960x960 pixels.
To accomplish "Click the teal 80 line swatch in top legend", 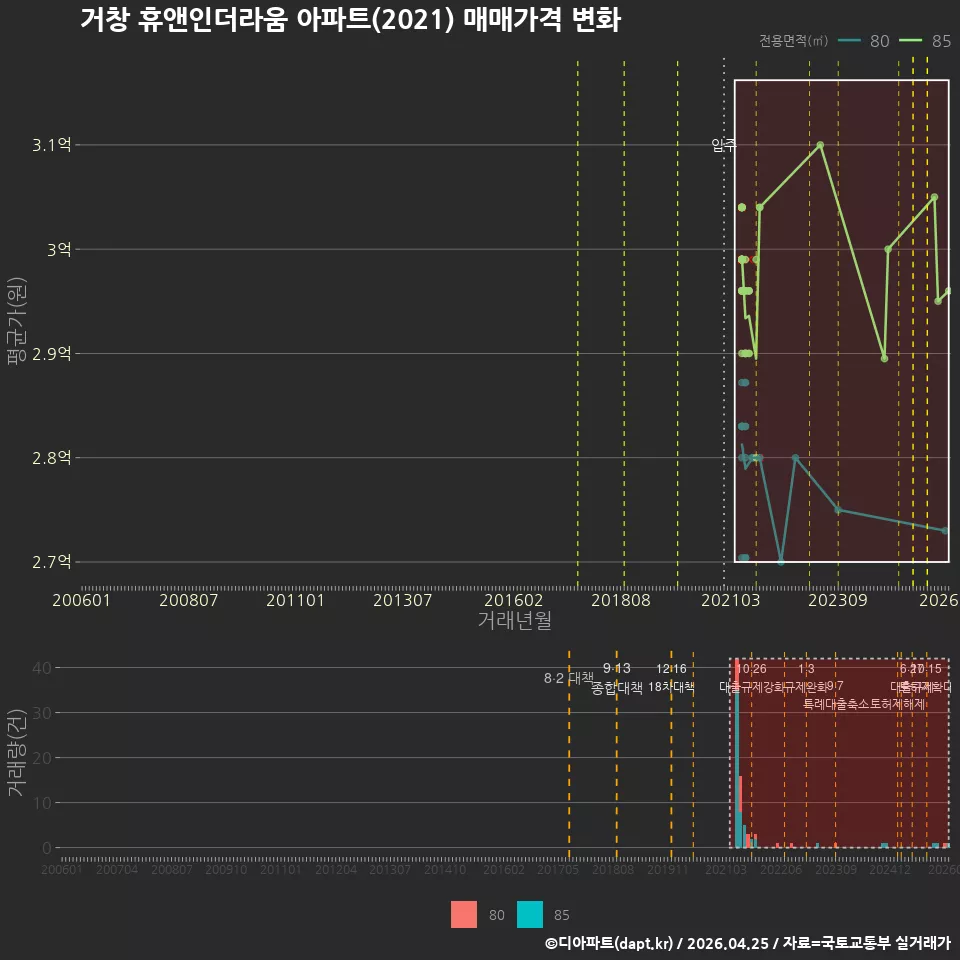I will click(849, 40).
